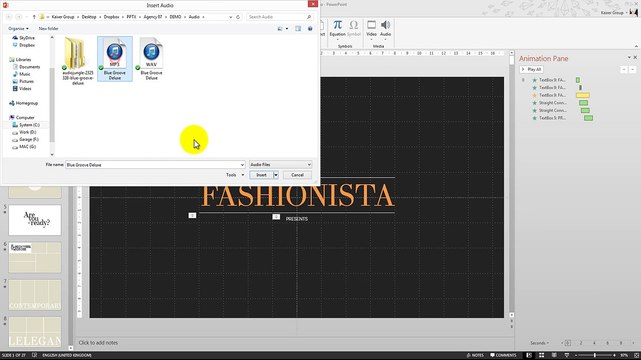This screenshot has height=360, width=641.
Task: Open Dropbox in the navigation pane
Action: pos(23,45)
